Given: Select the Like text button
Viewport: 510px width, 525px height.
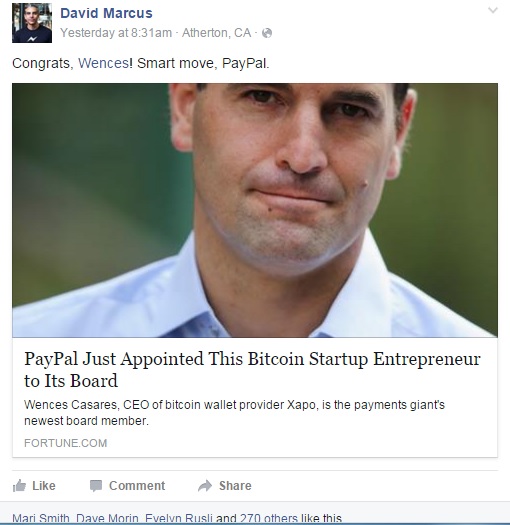Looking at the screenshot, I should pos(44,486).
